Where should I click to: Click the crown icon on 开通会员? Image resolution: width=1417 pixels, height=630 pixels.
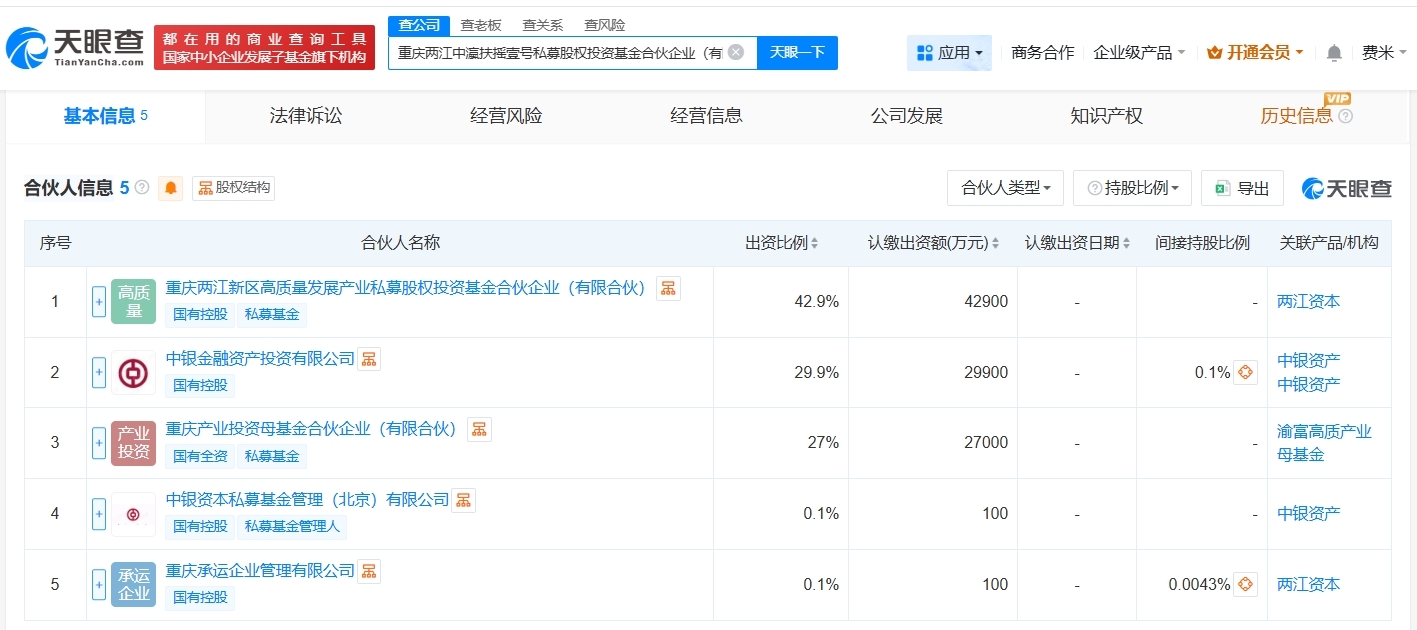(1213, 52)
